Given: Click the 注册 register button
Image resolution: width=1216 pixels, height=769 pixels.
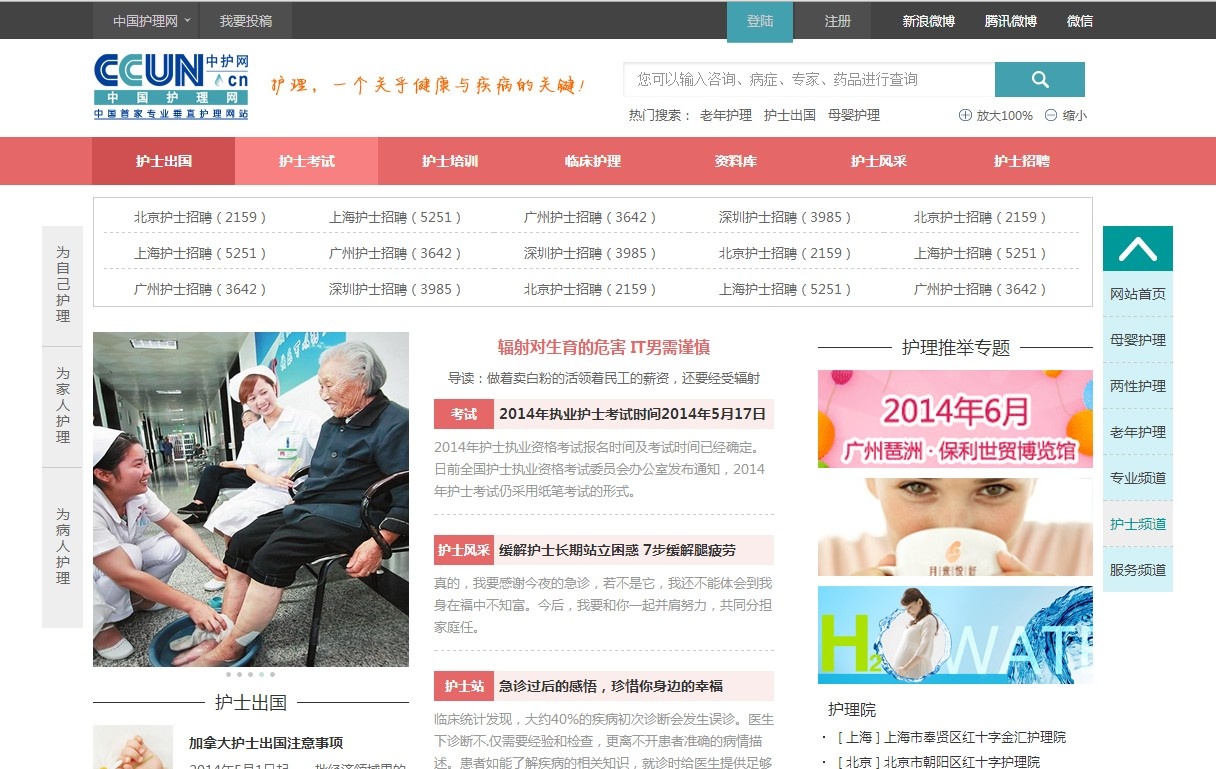Looking at the screenshot, I should coord(838,21).
